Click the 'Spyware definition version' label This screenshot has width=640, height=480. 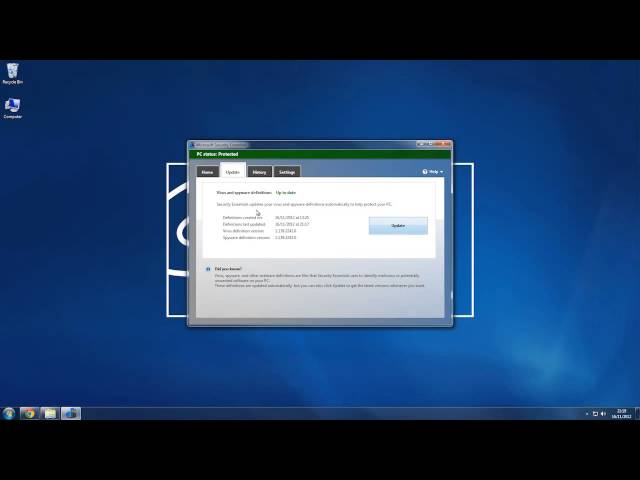tap(246, 237)
